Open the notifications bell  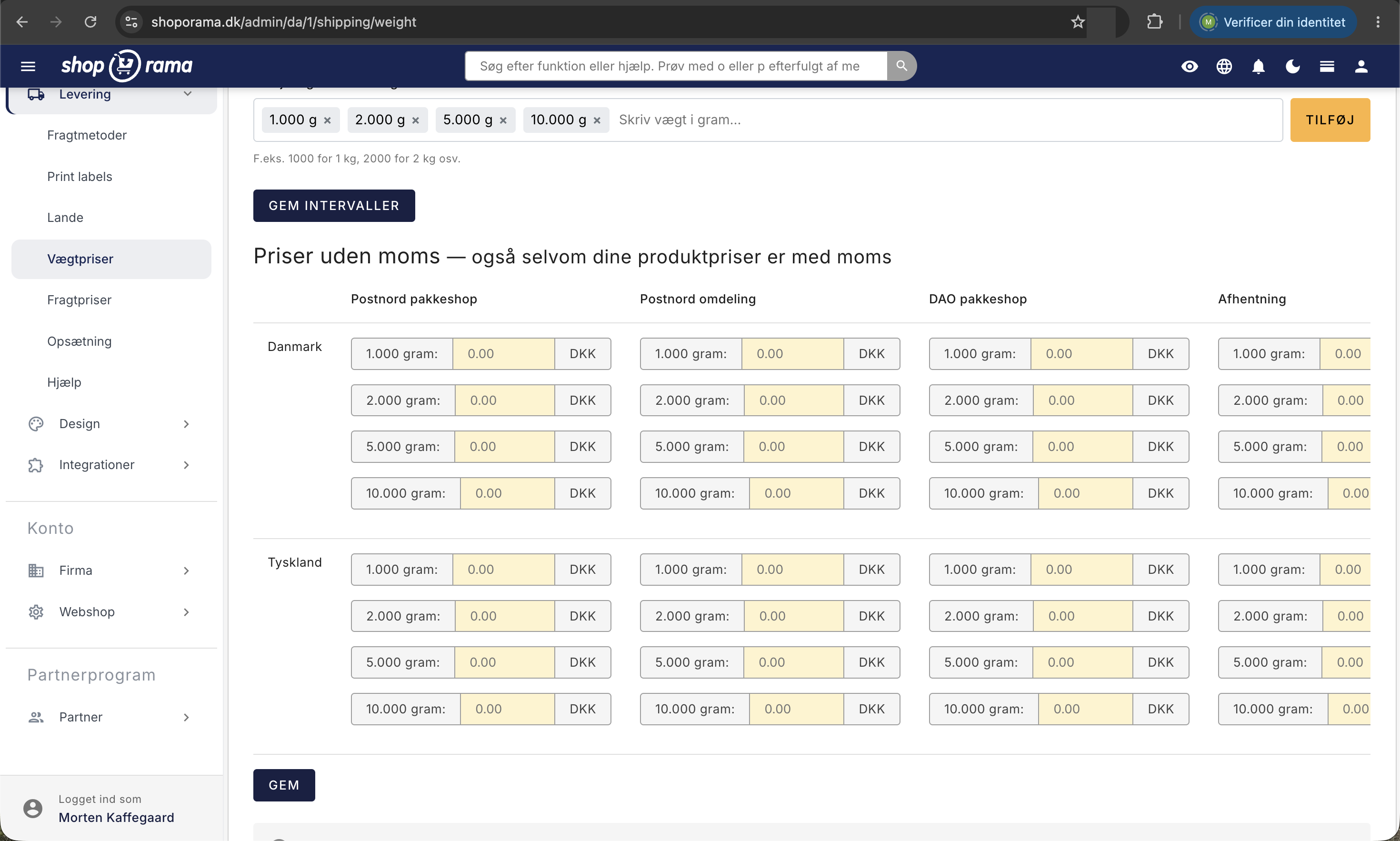point(1259,66)
